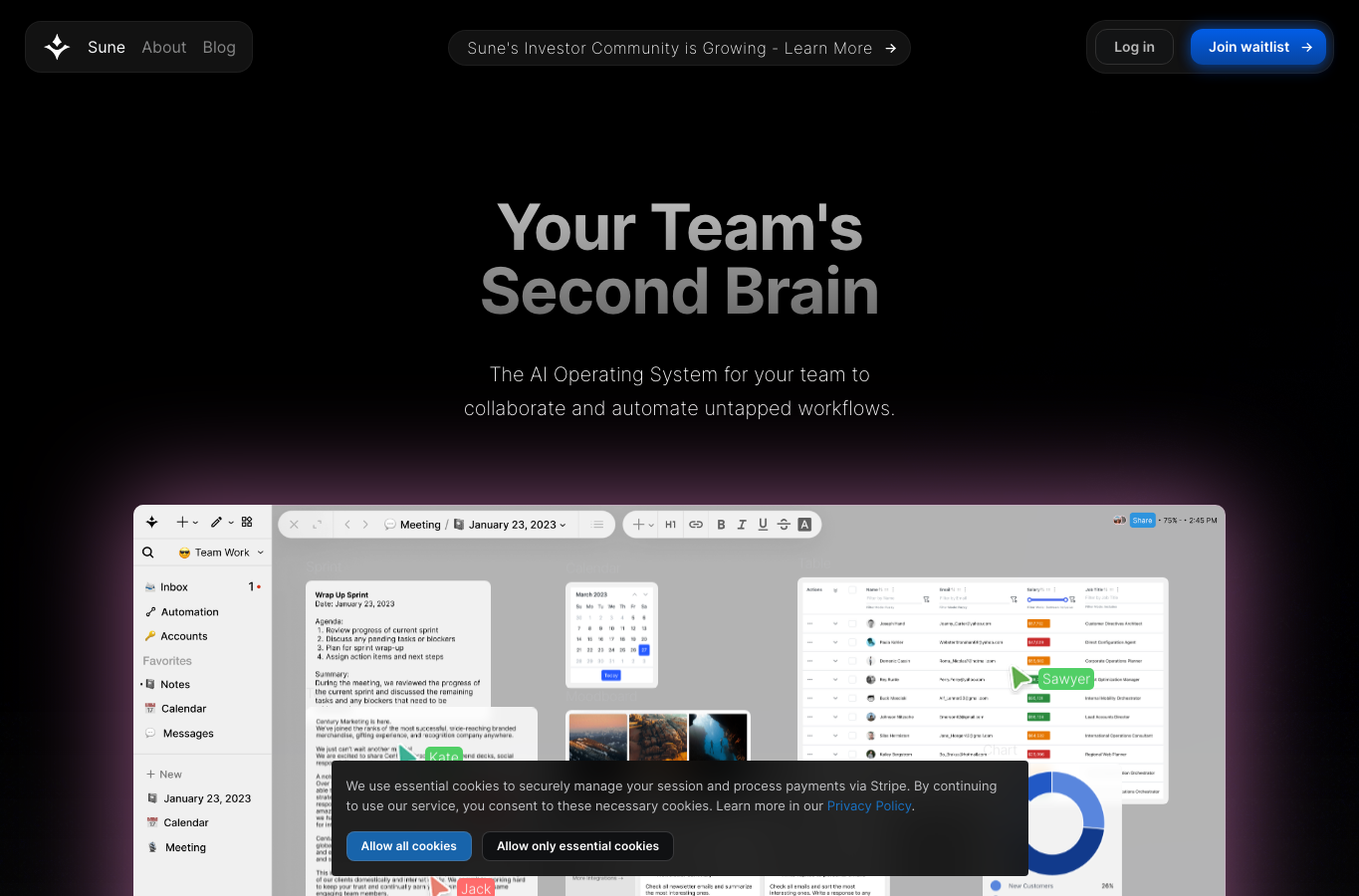Click the search magnifier in the sidebar
The image size is (1359, 896).
[147, 553]
